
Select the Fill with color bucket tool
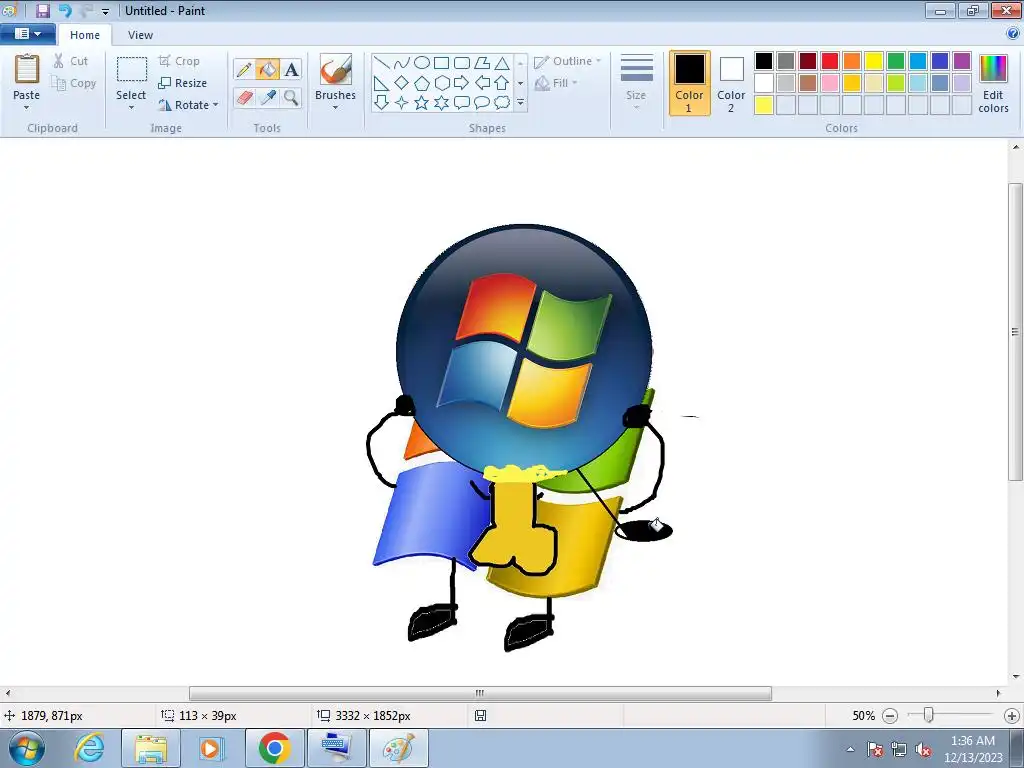(268, 69)
